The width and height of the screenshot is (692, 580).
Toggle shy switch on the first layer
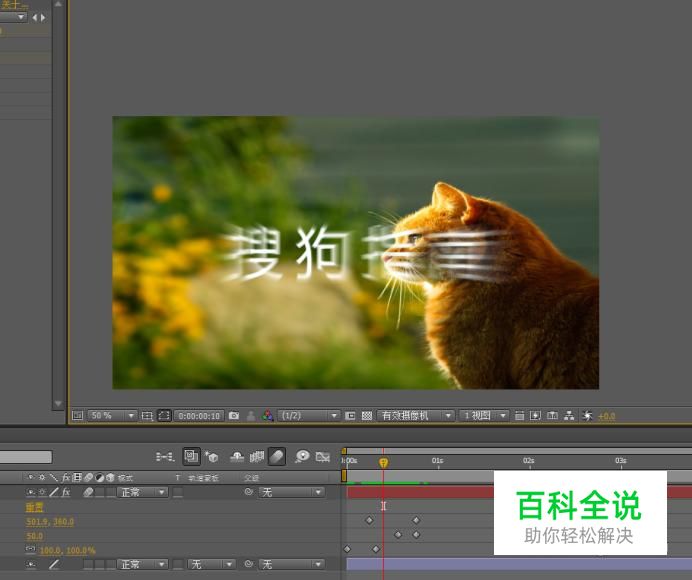coord(30,492)
